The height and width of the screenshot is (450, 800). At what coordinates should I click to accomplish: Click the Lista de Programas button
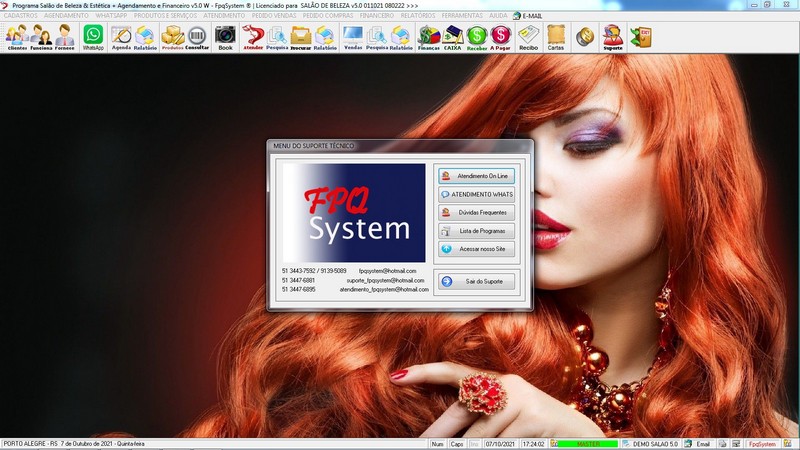(x=476, y=231)
